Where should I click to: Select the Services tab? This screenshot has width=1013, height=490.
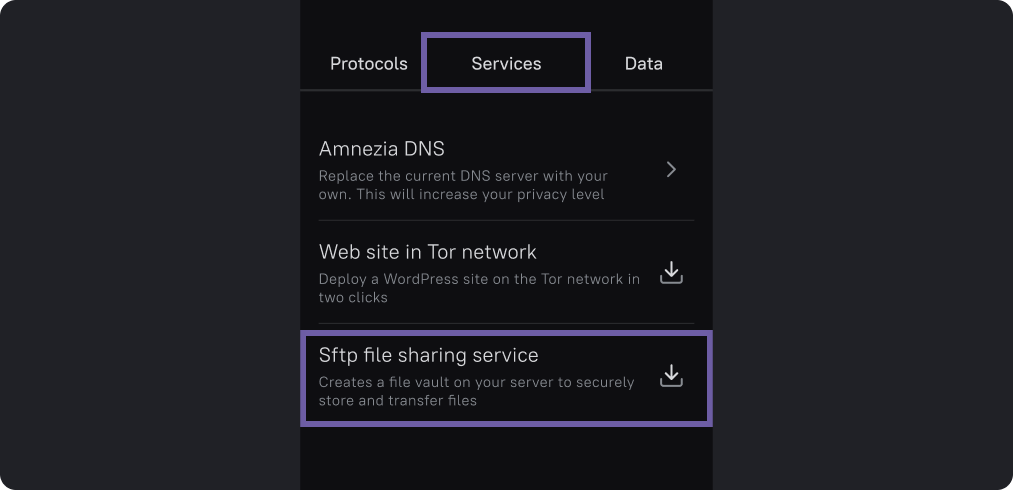[506, 63]
